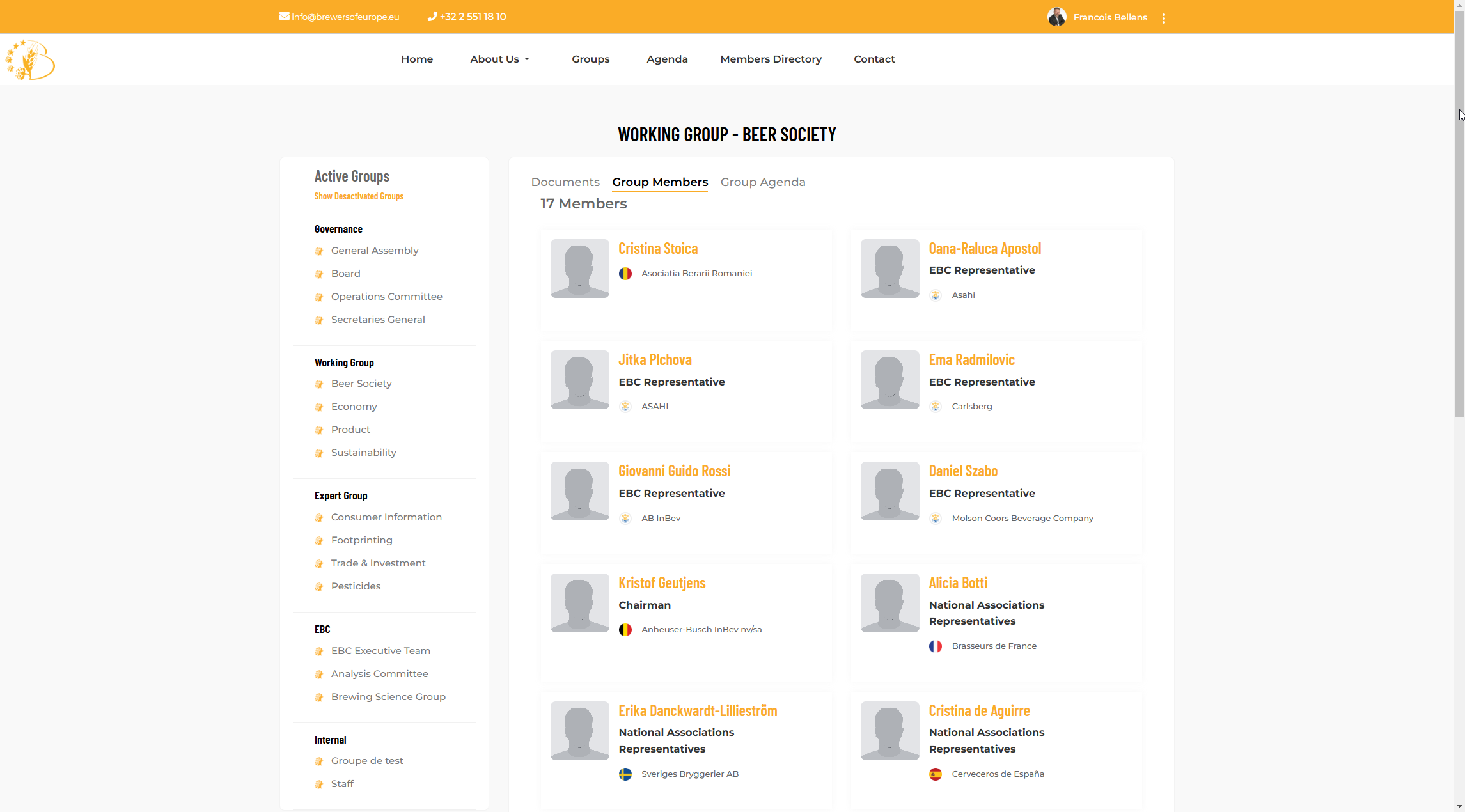Click Cristina Stoica's avatar thumbnail

click(579, 269)
